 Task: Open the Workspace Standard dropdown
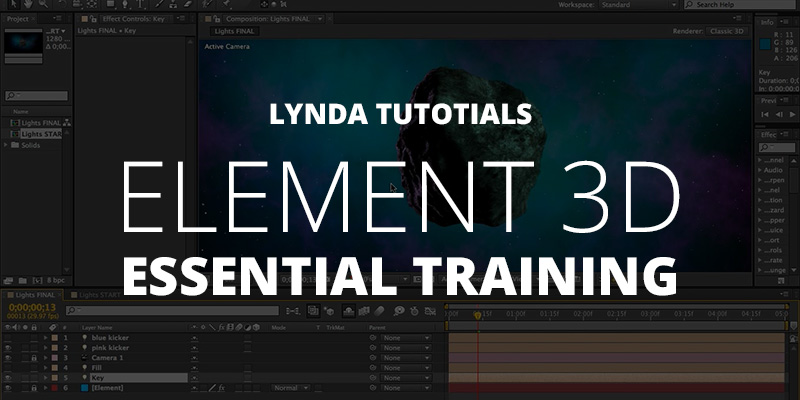click(638, 5)
